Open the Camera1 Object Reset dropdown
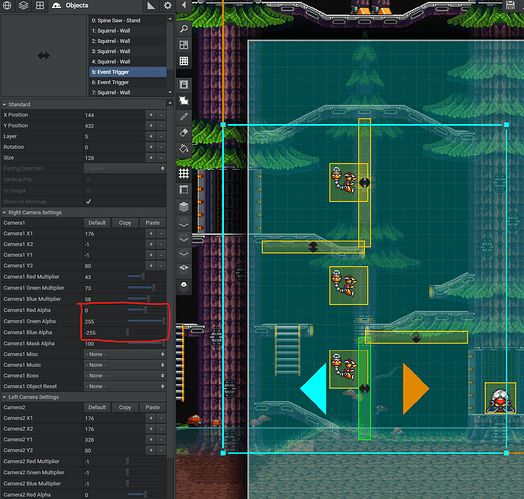Viewport: 524px width, 499px height. click(x=125, y=386)
